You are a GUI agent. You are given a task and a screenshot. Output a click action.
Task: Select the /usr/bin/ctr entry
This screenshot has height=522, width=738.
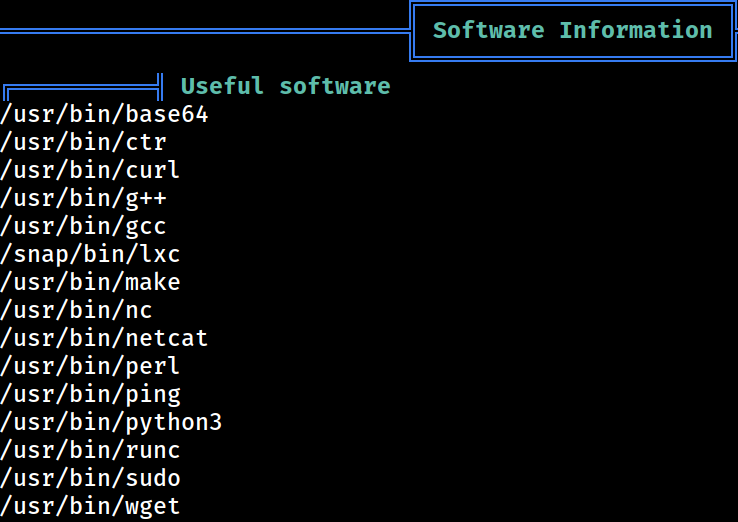83,142
